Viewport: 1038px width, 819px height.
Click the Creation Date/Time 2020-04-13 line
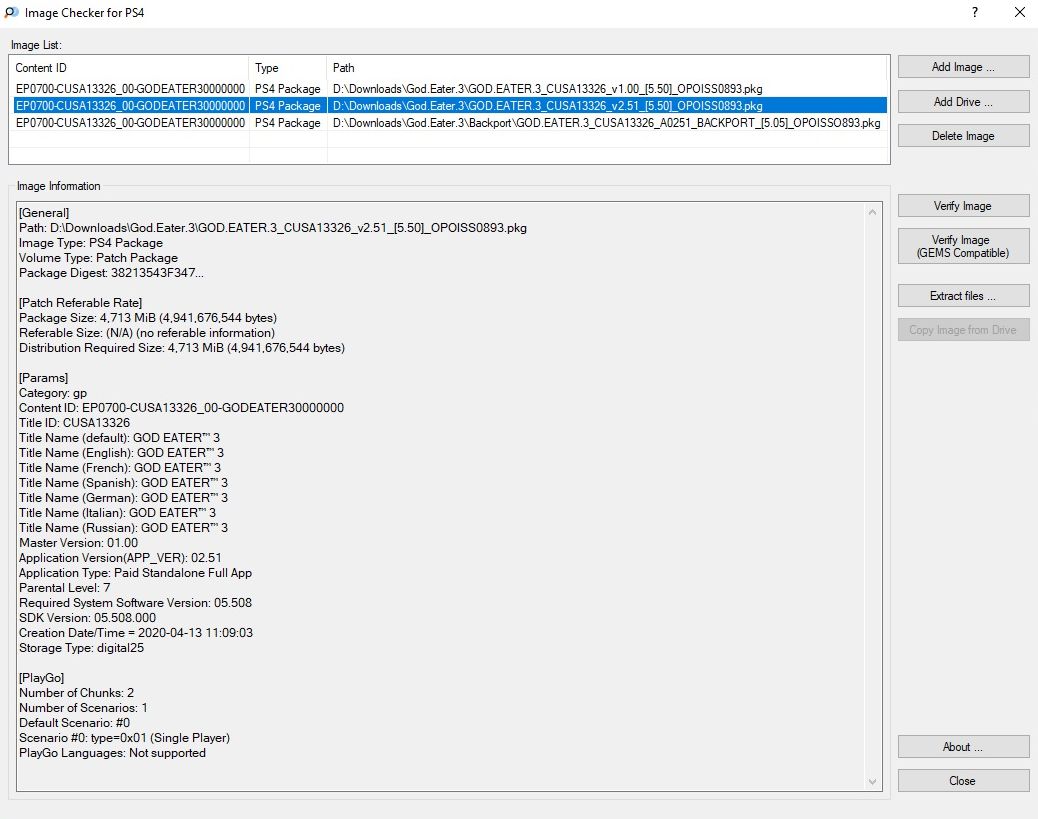tap(136, 633)
